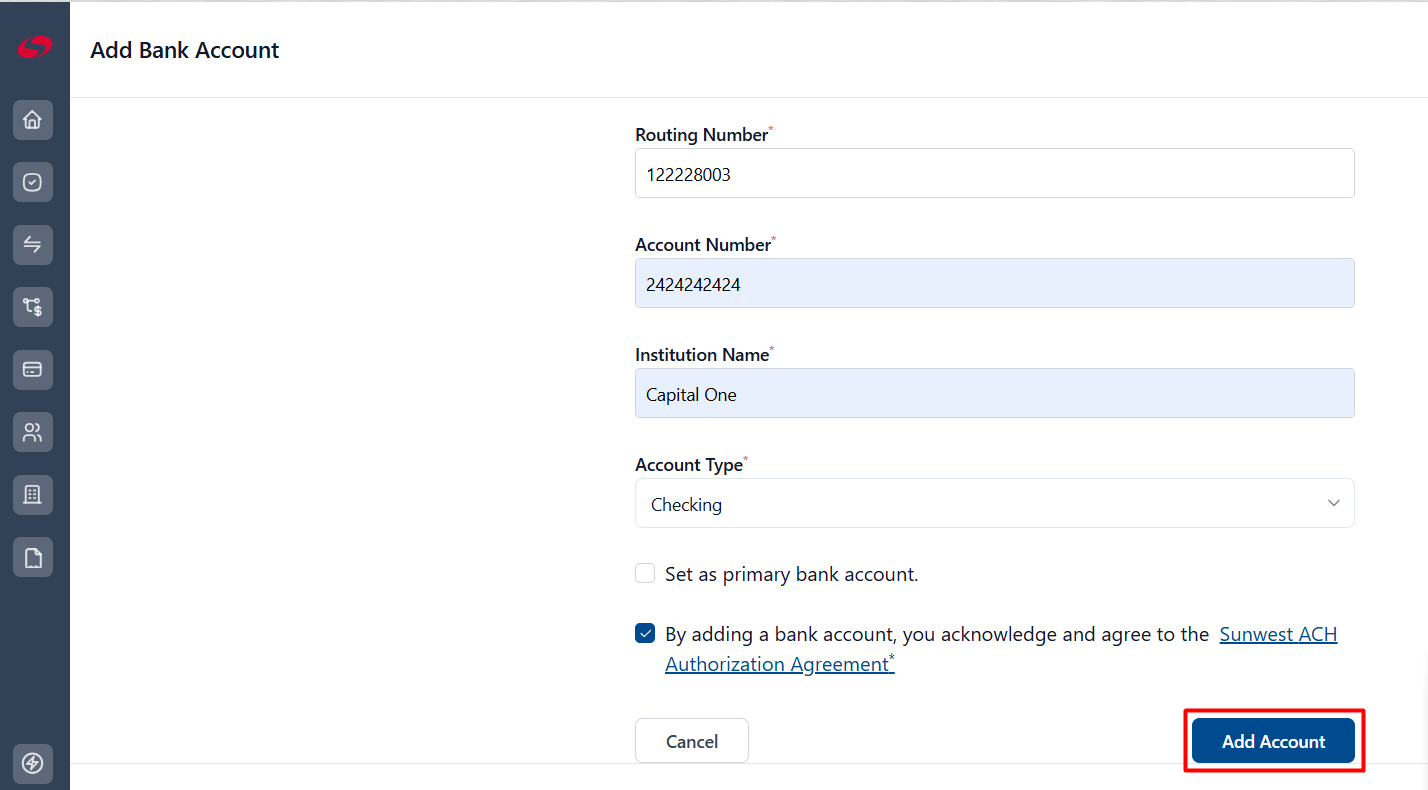
Task: Focus the Routing Number field
Action: pos(995,174)
